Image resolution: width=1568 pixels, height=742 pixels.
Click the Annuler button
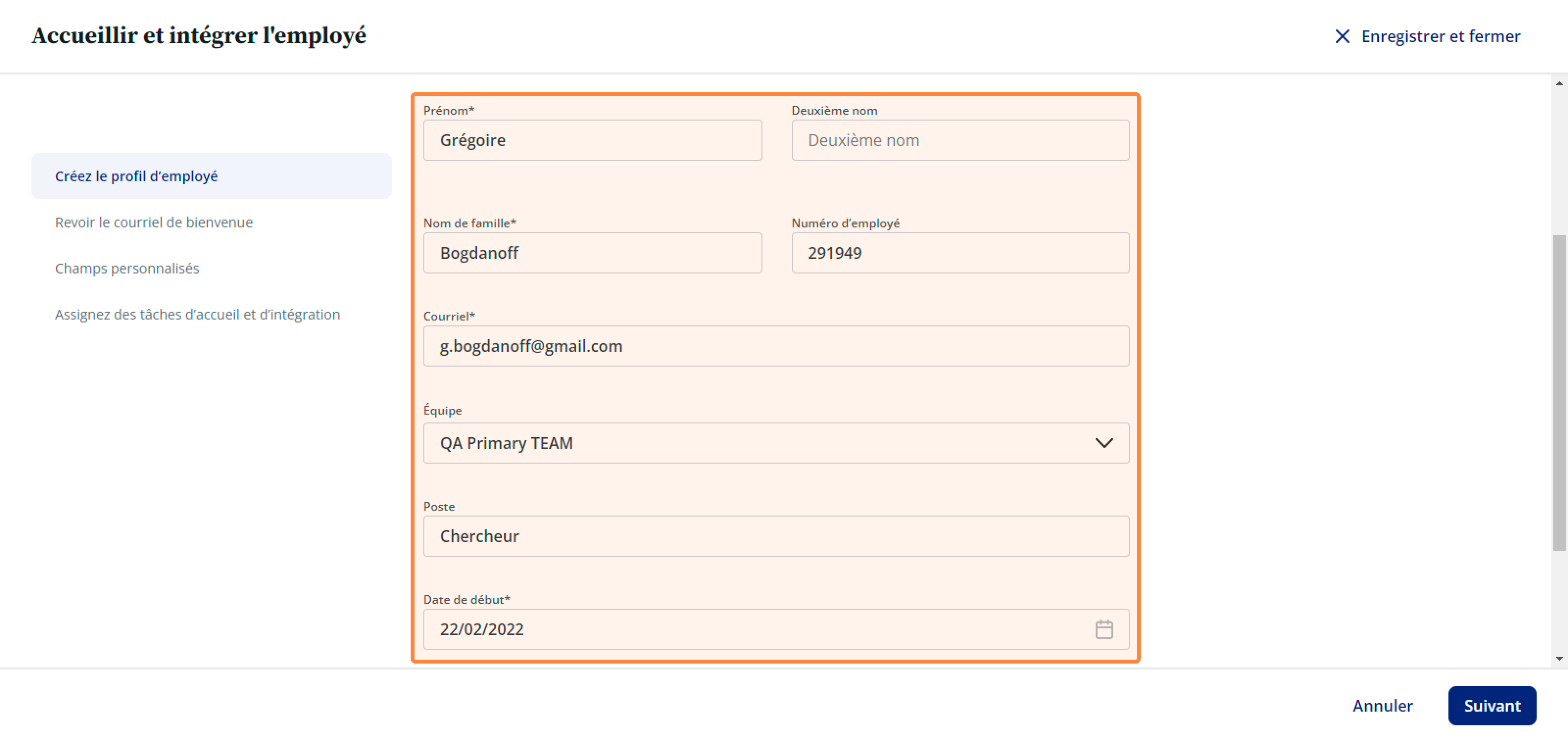tap(1382, 705)
